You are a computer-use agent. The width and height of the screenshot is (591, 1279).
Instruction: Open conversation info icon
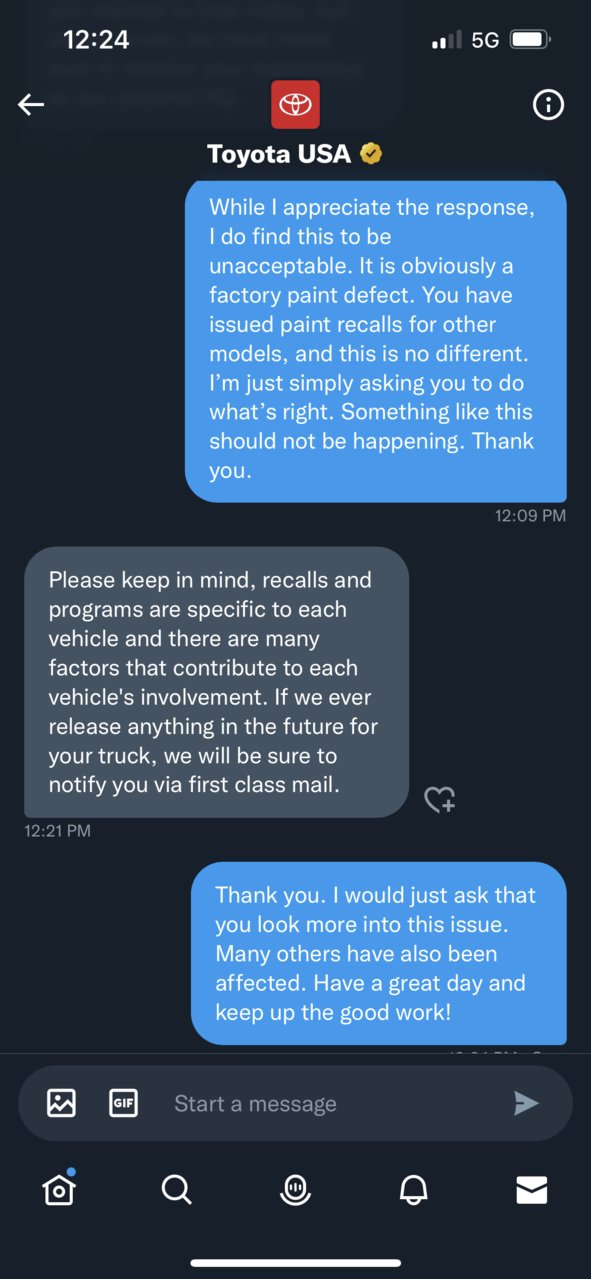click(x=548, y=105)
